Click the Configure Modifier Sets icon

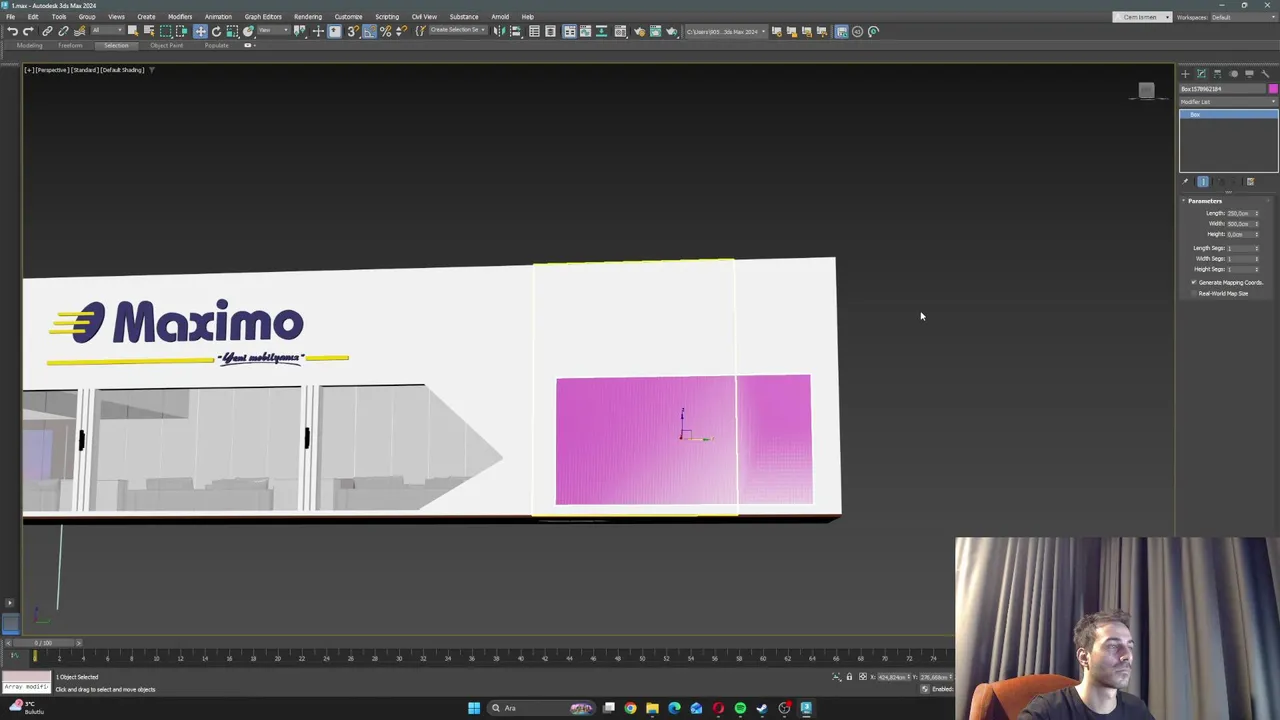[1250, 182]
